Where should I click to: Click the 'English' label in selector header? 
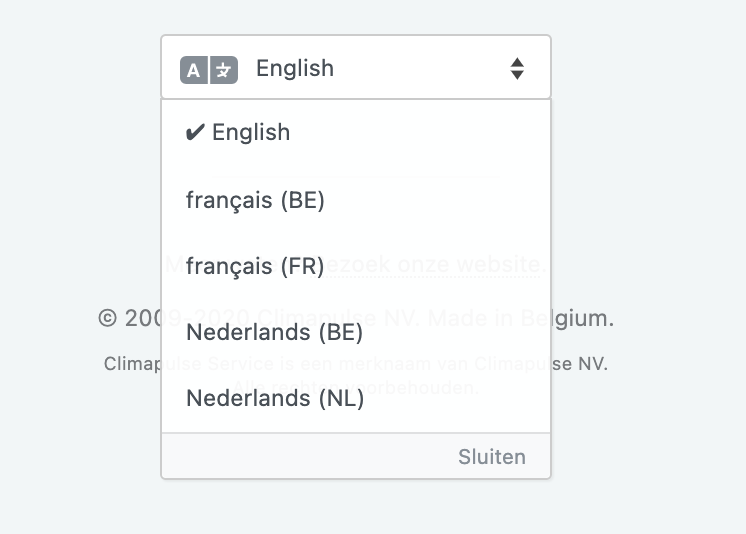click(295, 69)
